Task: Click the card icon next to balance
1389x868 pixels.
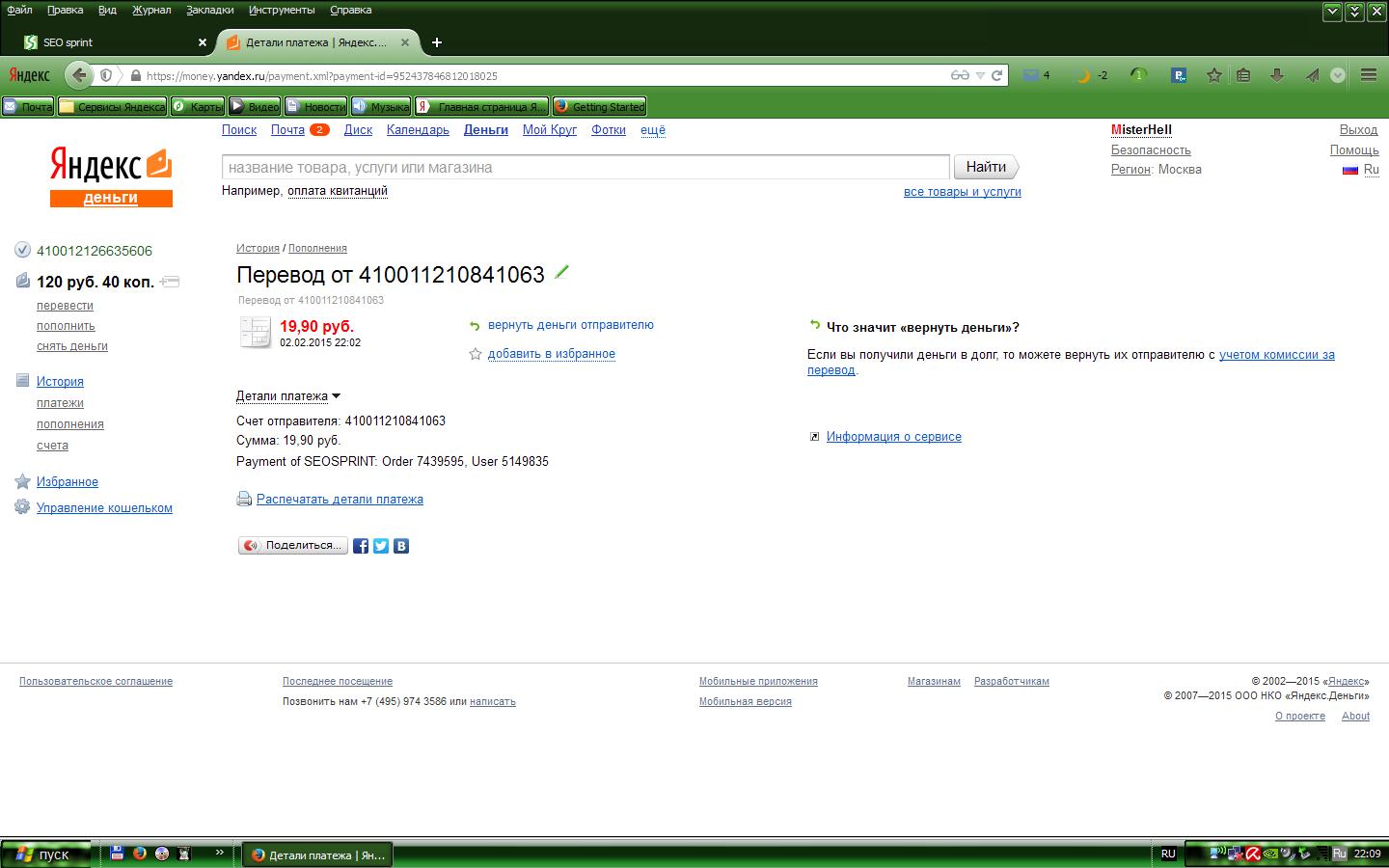Action: (x=170, y=282)
